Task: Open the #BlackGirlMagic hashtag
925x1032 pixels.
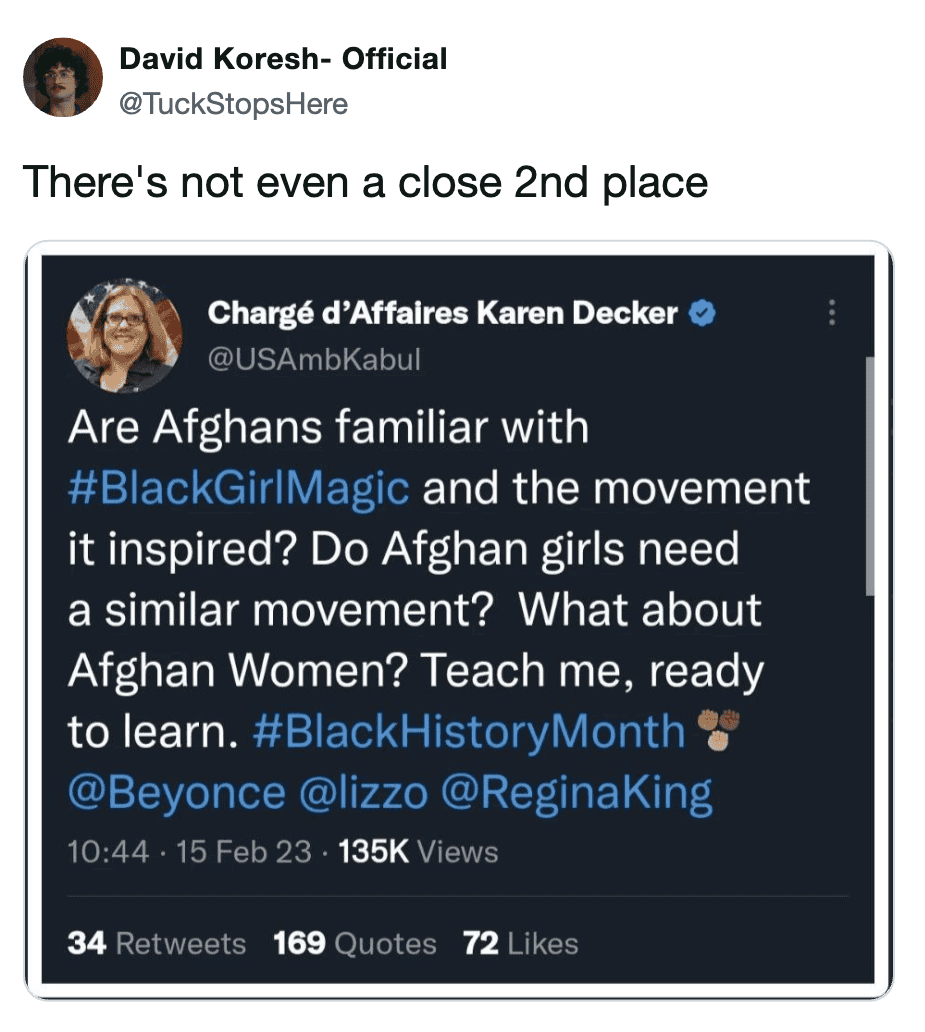Action: point(239,489)
